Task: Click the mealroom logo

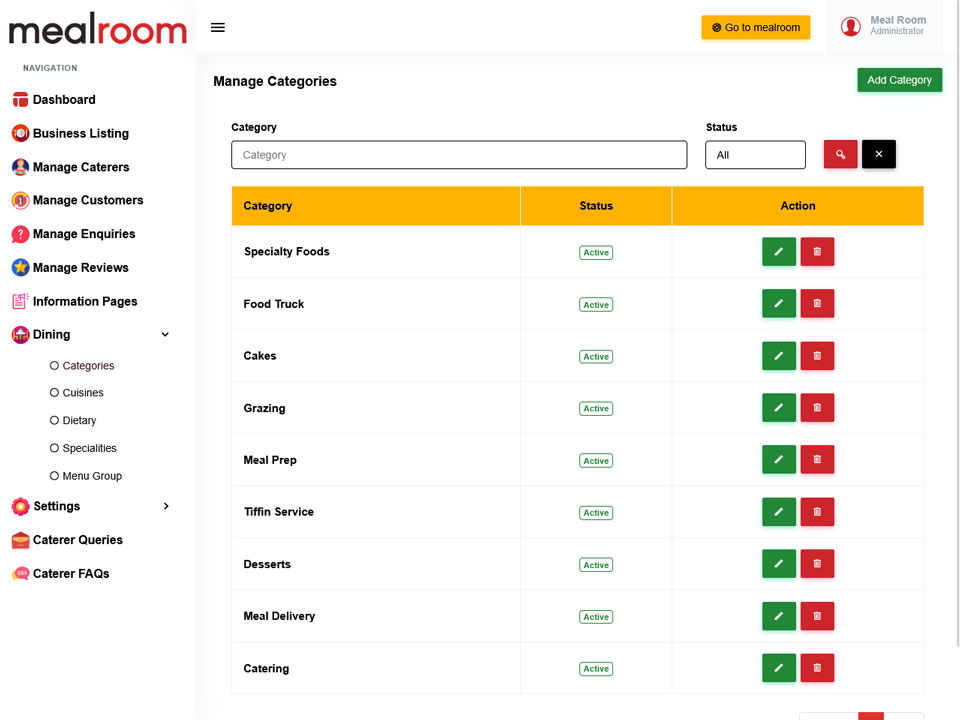Action: coord(97,29)
